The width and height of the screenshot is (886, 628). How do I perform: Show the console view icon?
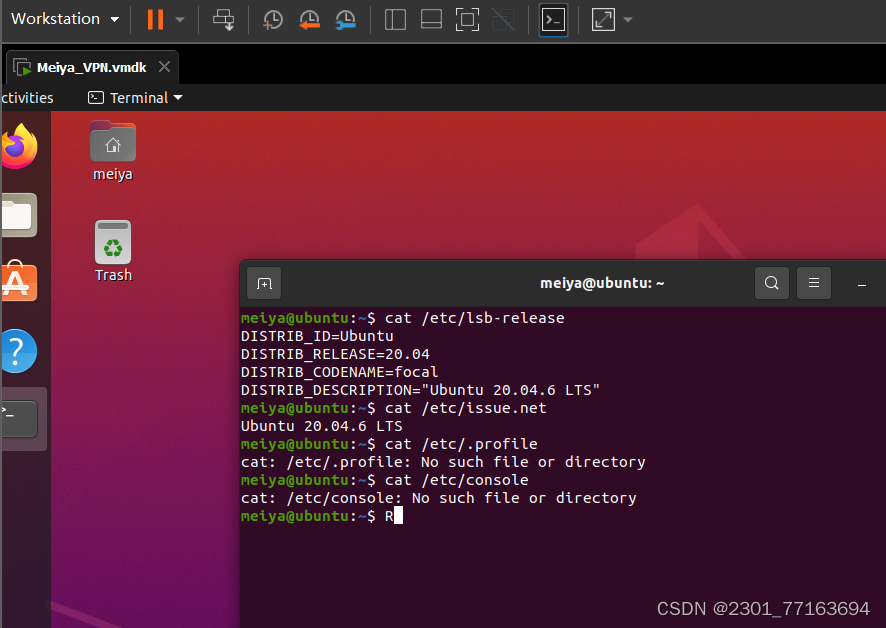pos(553,20)
